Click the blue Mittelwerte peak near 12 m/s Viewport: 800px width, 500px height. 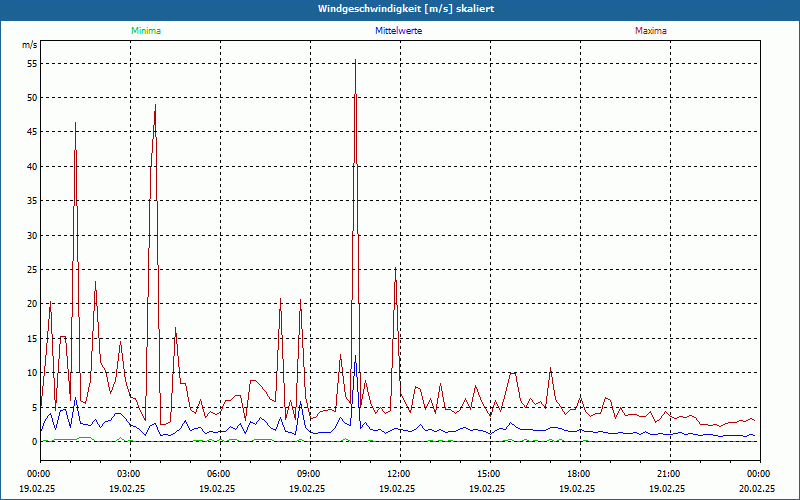[x=355, y=356]
